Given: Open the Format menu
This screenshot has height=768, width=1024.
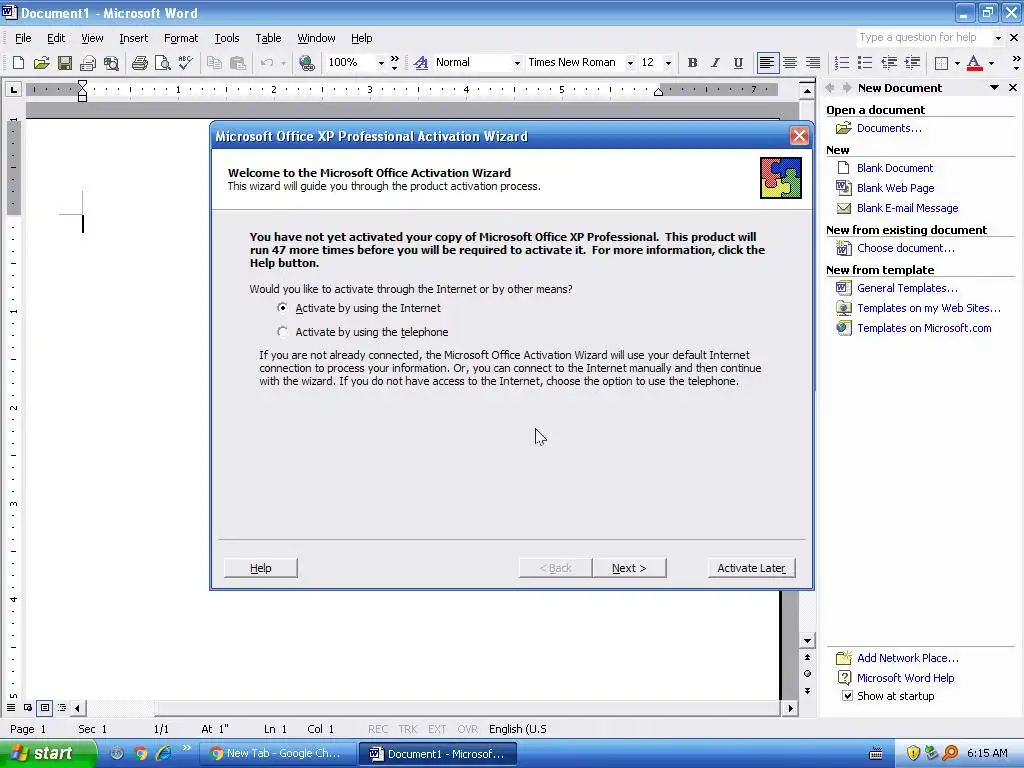Looking at the screenshot, I should 181,38.
